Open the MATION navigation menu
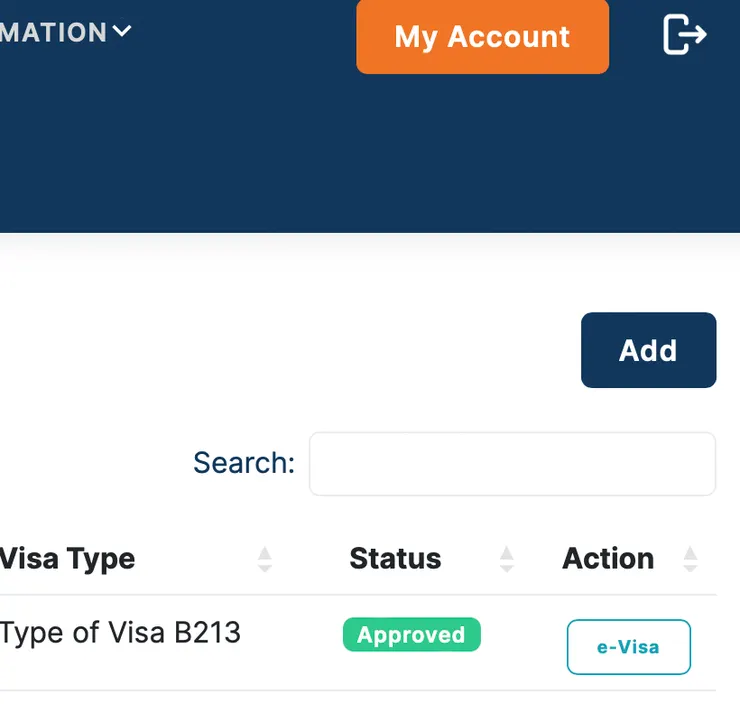Image resolution: width=740 pixels, height=704 pixels. point(55,33)
